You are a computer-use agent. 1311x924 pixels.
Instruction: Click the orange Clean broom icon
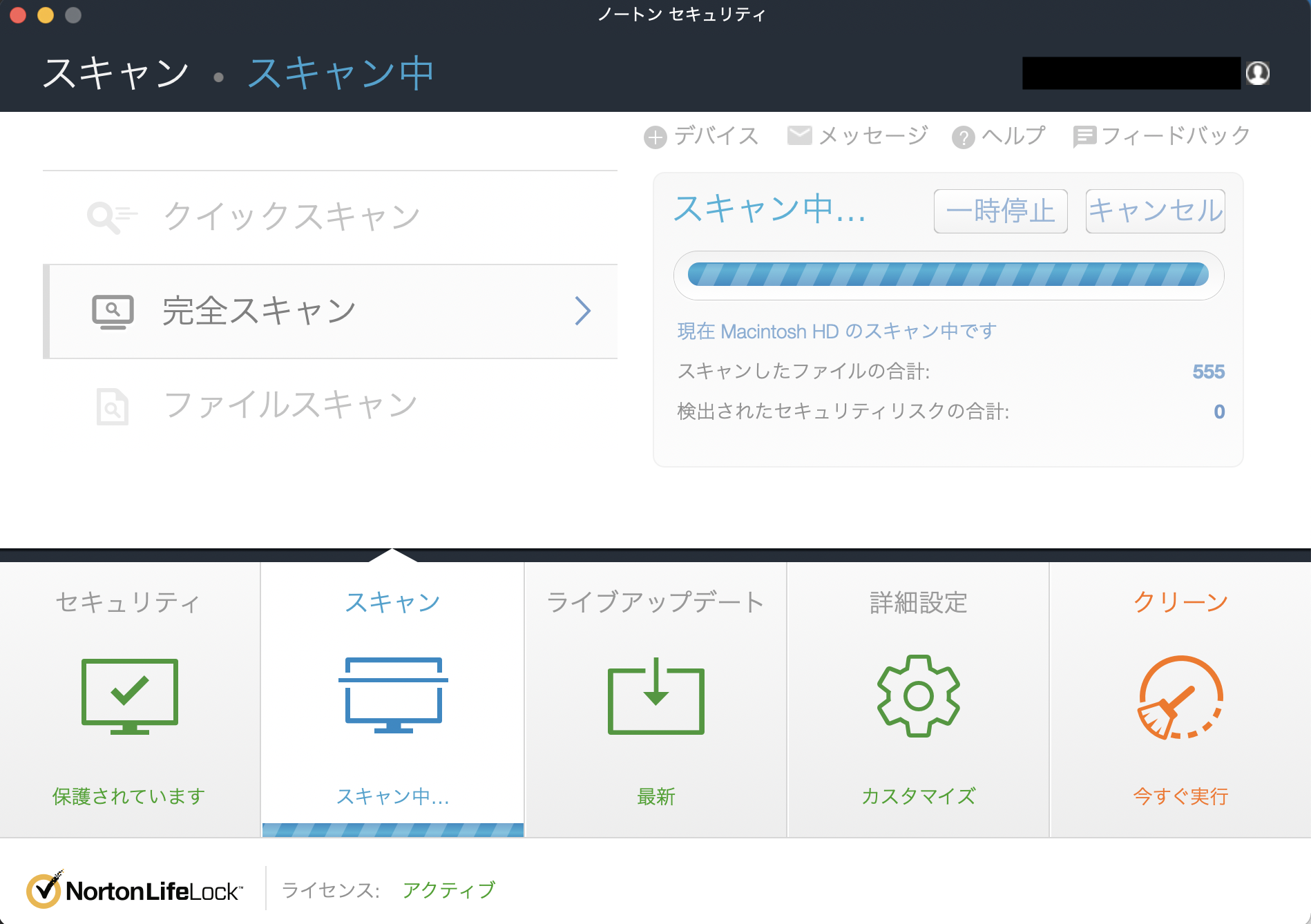coord(1180,697)
